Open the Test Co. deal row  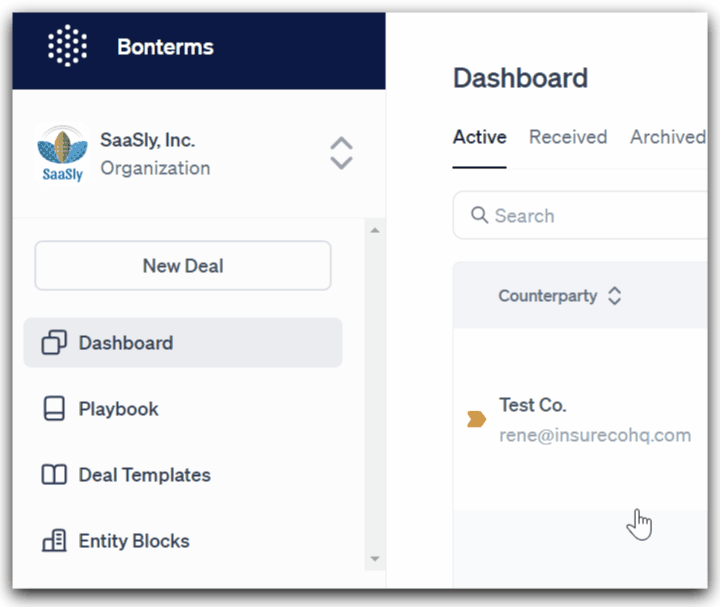580,419
